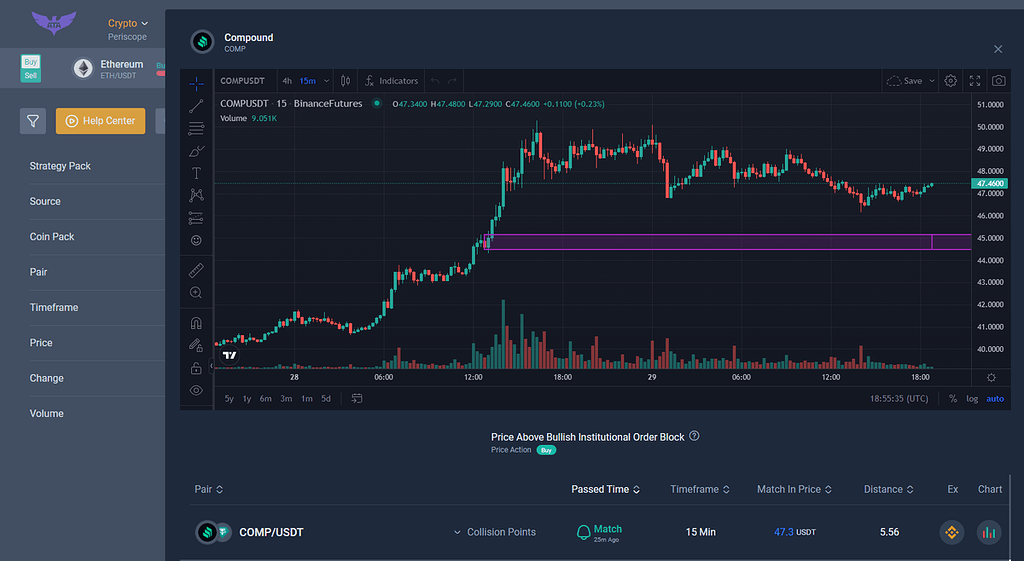This screenshot has height=561, width=1024.
Task: Expand the Save layout dropdown arrow
Action: pyautogui.click(x=932, y=81)
